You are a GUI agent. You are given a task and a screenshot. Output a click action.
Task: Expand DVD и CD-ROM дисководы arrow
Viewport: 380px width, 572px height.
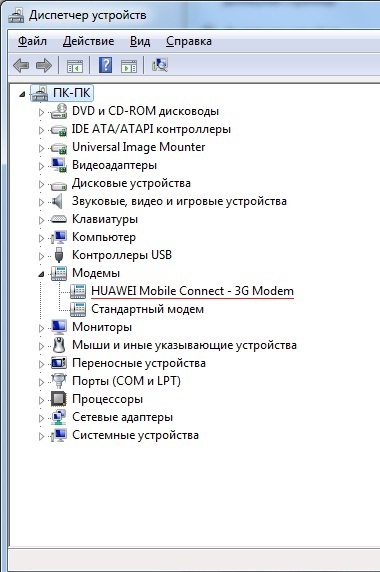[41, 112]
